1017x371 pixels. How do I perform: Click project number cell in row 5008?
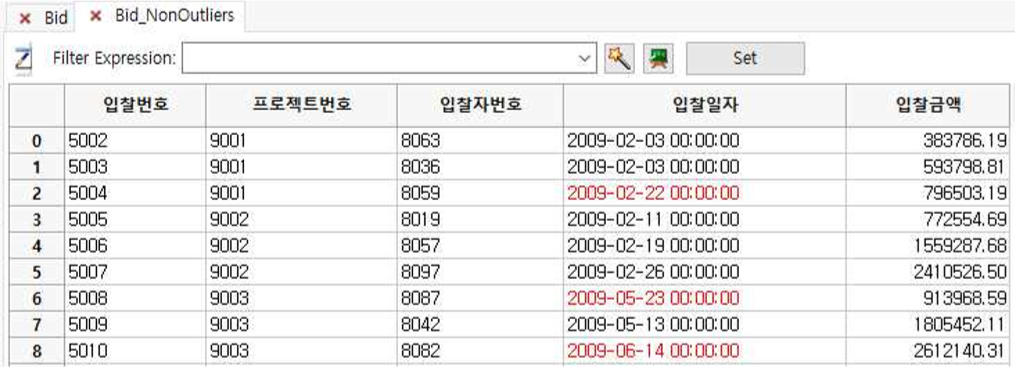click(301, 298)
